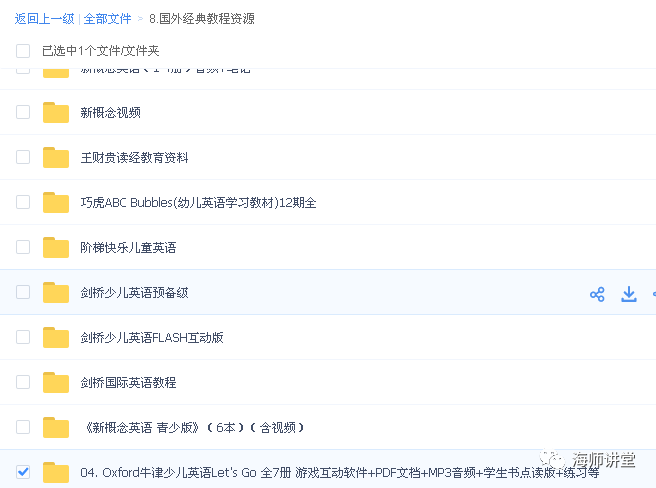This screenshot has height=488, width=656.
Task: Tick checkbox for 剑桥少儿英语预备级 folder
Action: point(23,292)
